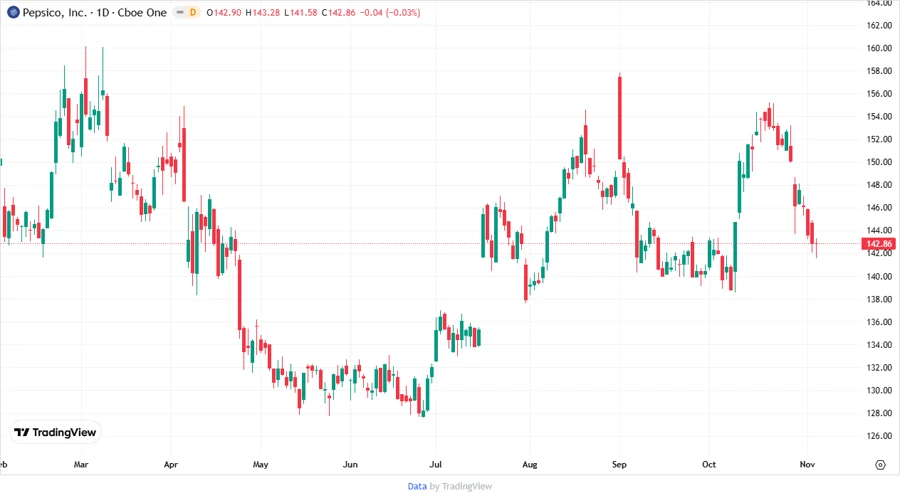Open the 'Data' link below chart
Screen dimensions: 900x498
tap(417, 487)
